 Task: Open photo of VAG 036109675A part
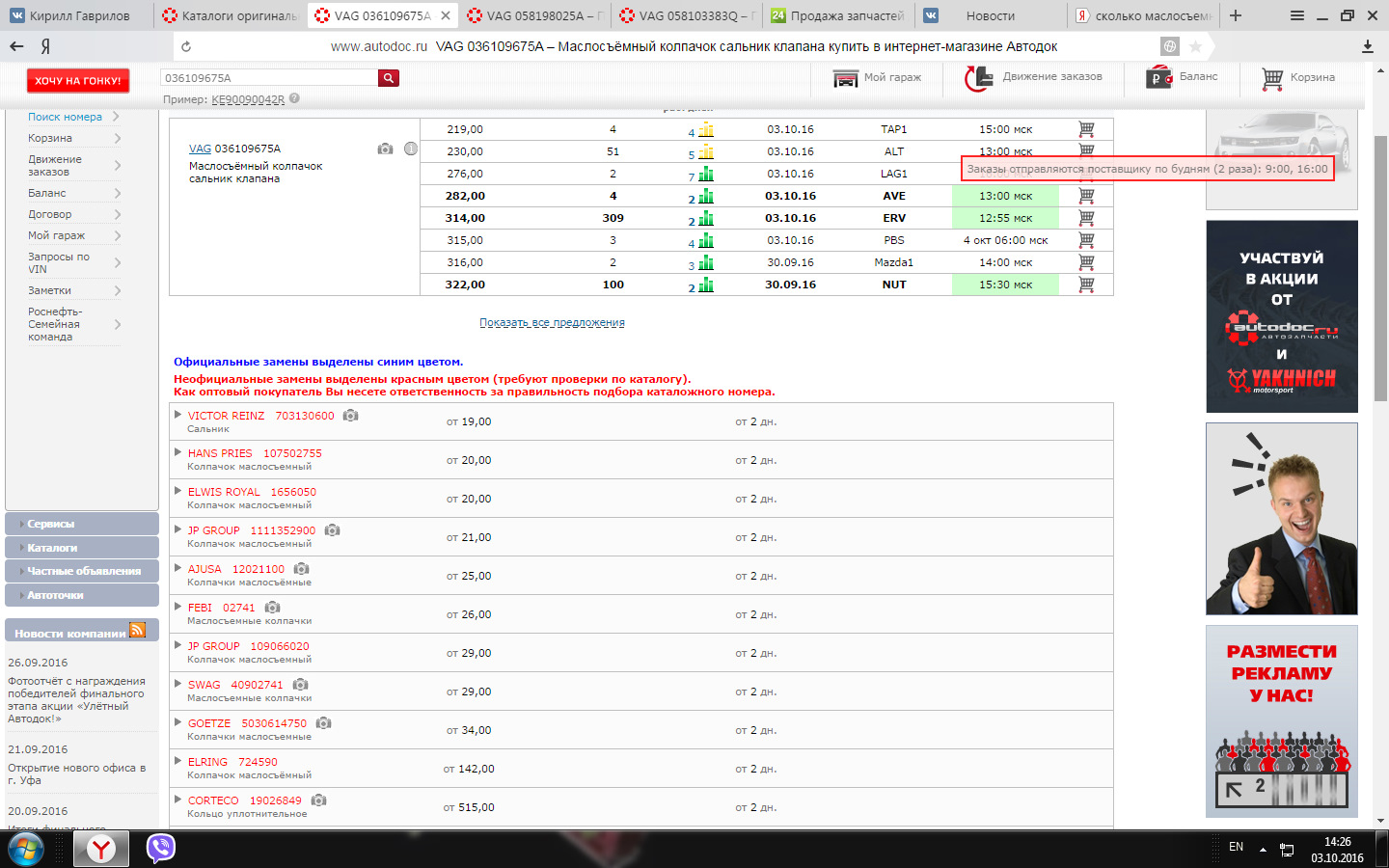click(385, 149)
